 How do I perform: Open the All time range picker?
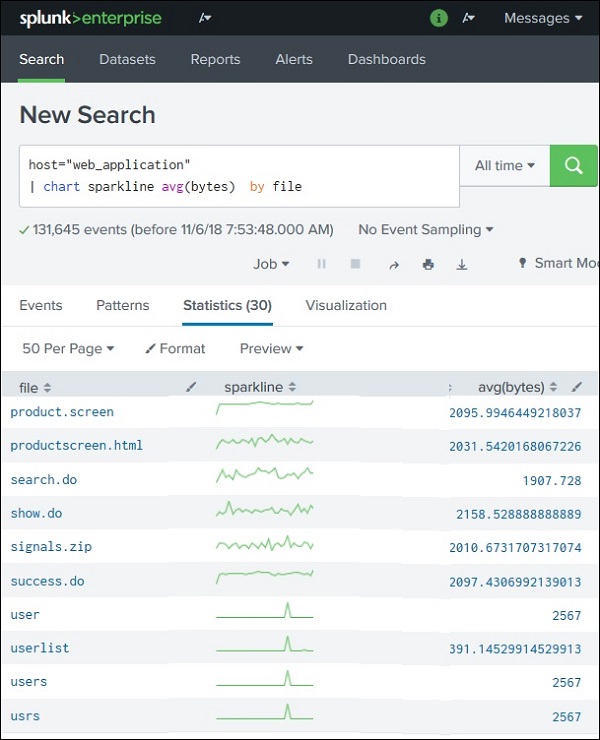click(x=504, y=166)
